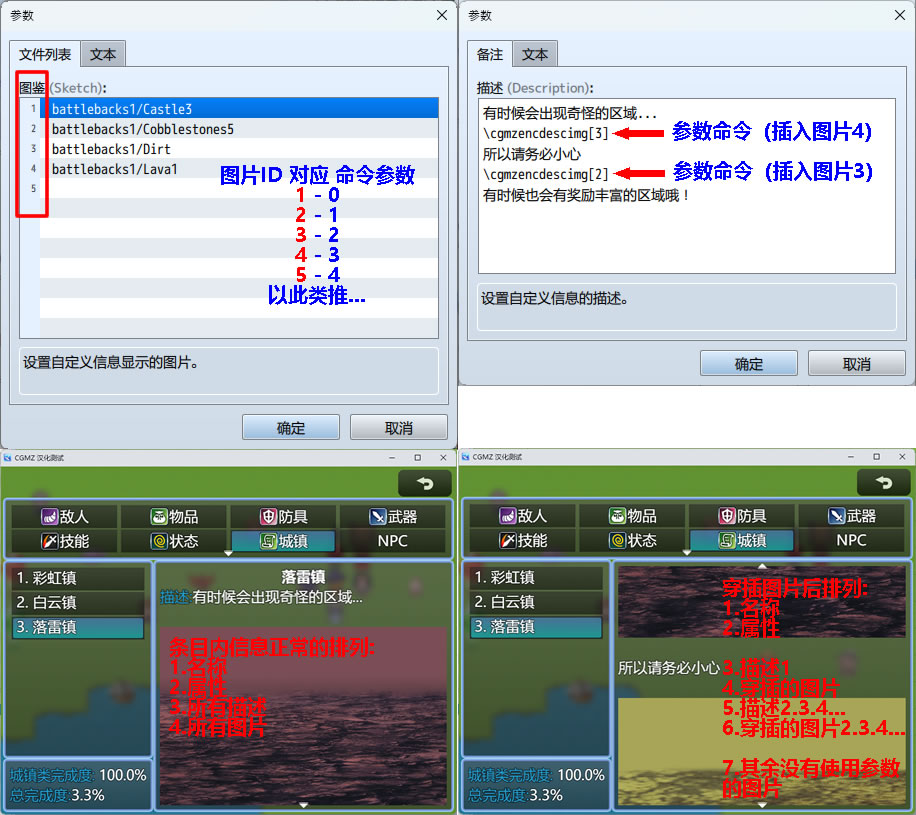Click 取消 in the 备注 dialog

tap(857, 363)
